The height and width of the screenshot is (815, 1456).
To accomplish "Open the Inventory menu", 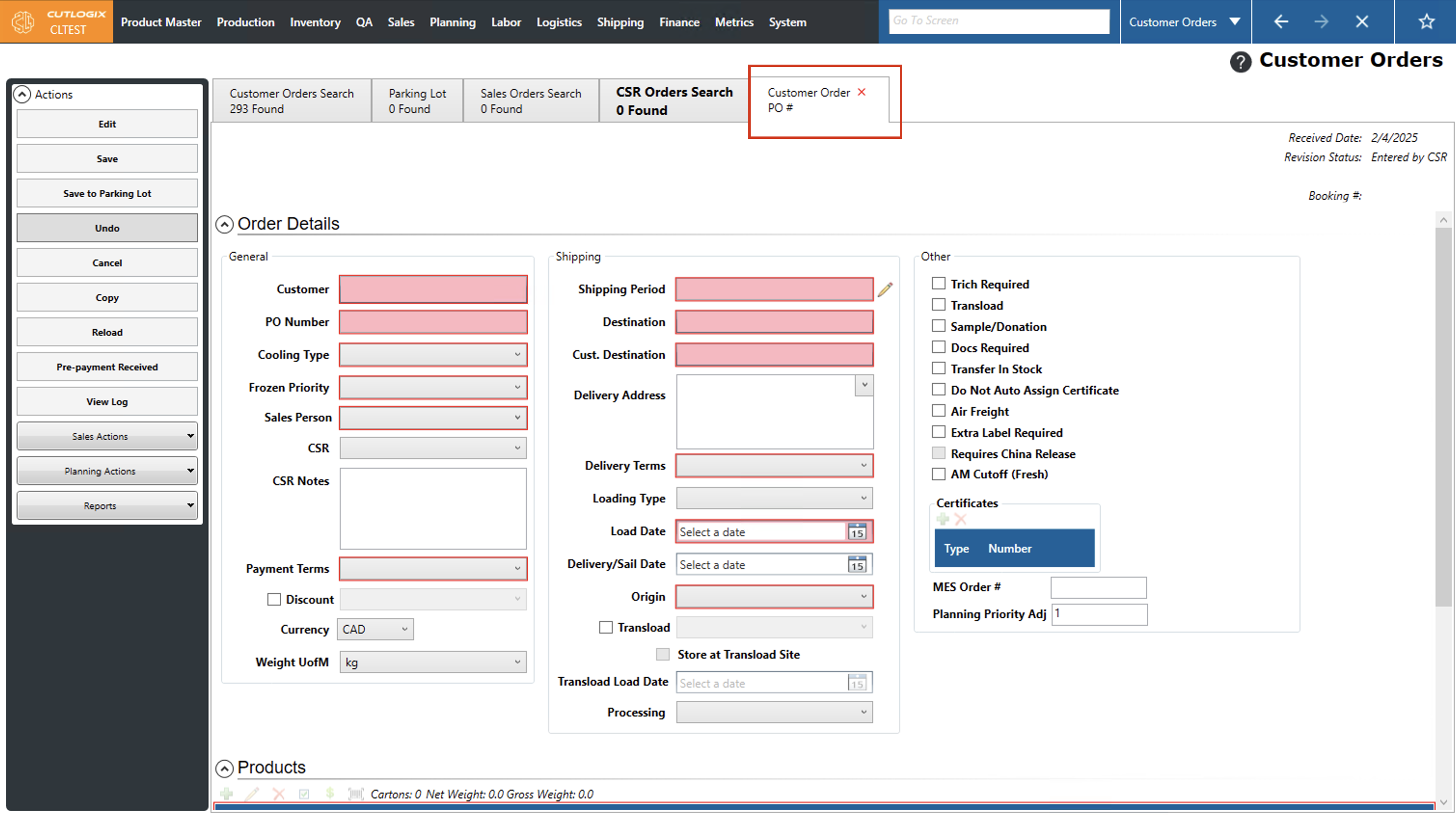I will [x=315, y=22].
